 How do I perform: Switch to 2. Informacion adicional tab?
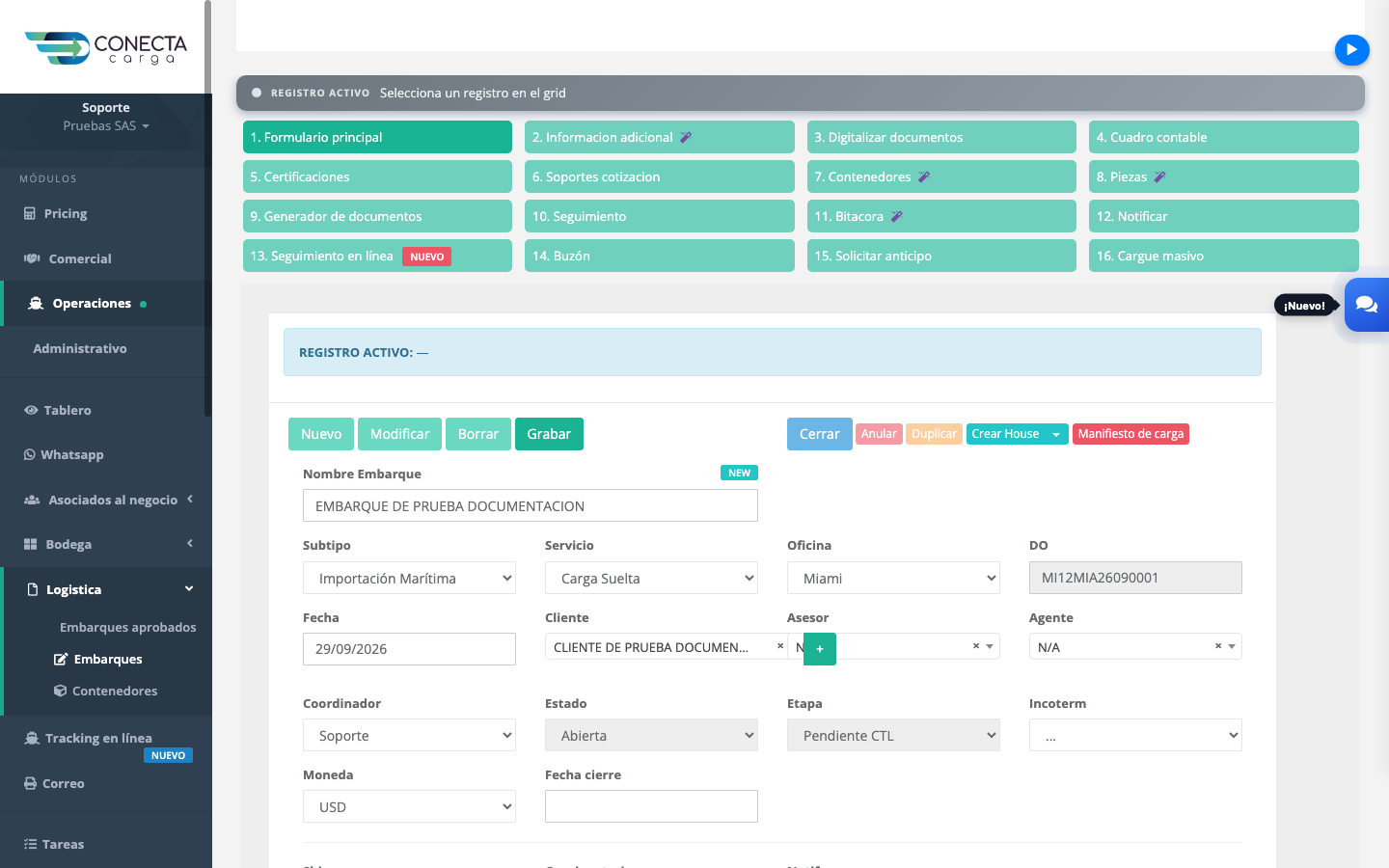coord(660,137)
